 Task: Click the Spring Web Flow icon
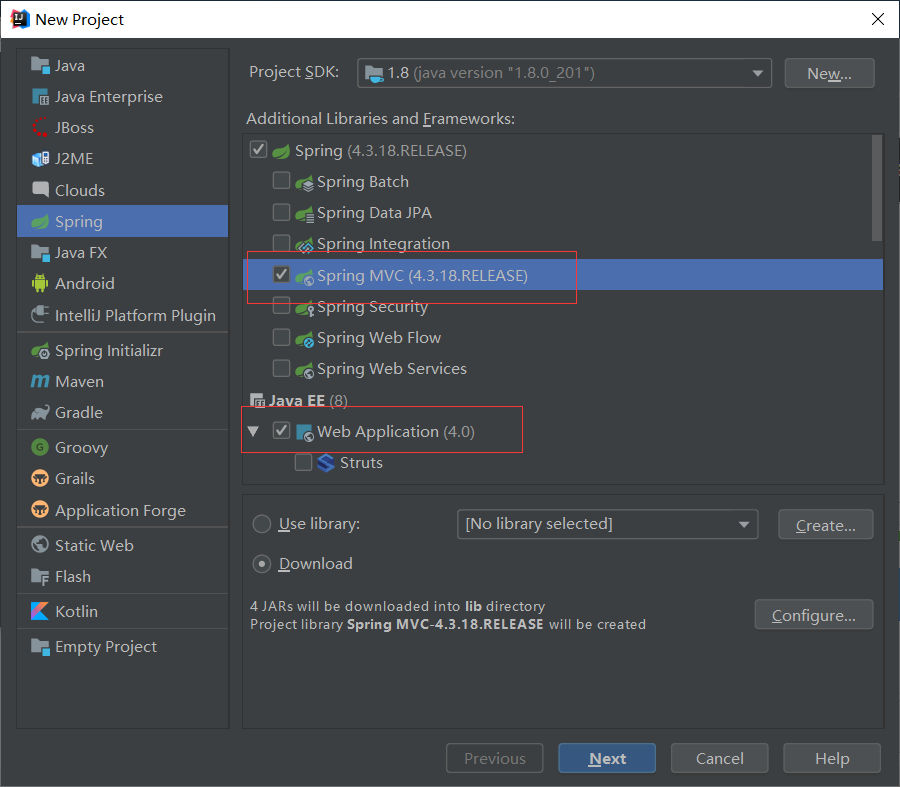pos(304,339)
